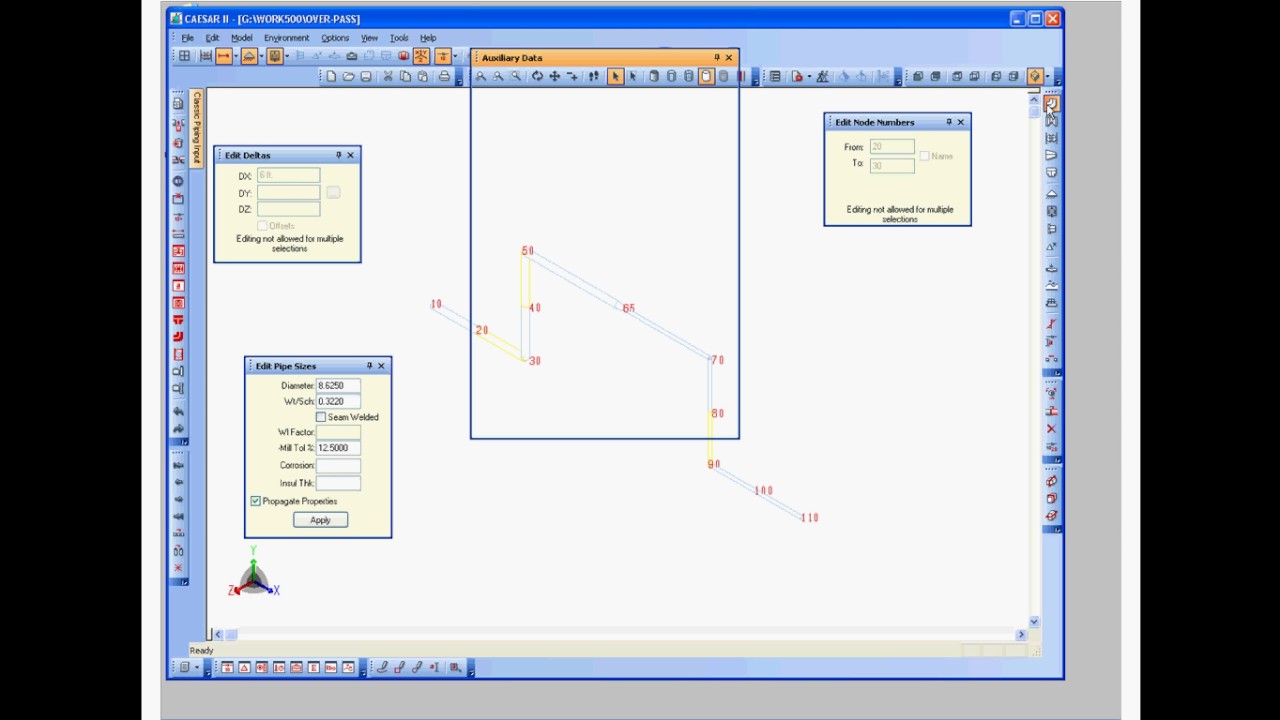The width and height of the screenshot is (1280, 720).
Task: Select the highlighted arrow Select tool
Action: (614, 77)
